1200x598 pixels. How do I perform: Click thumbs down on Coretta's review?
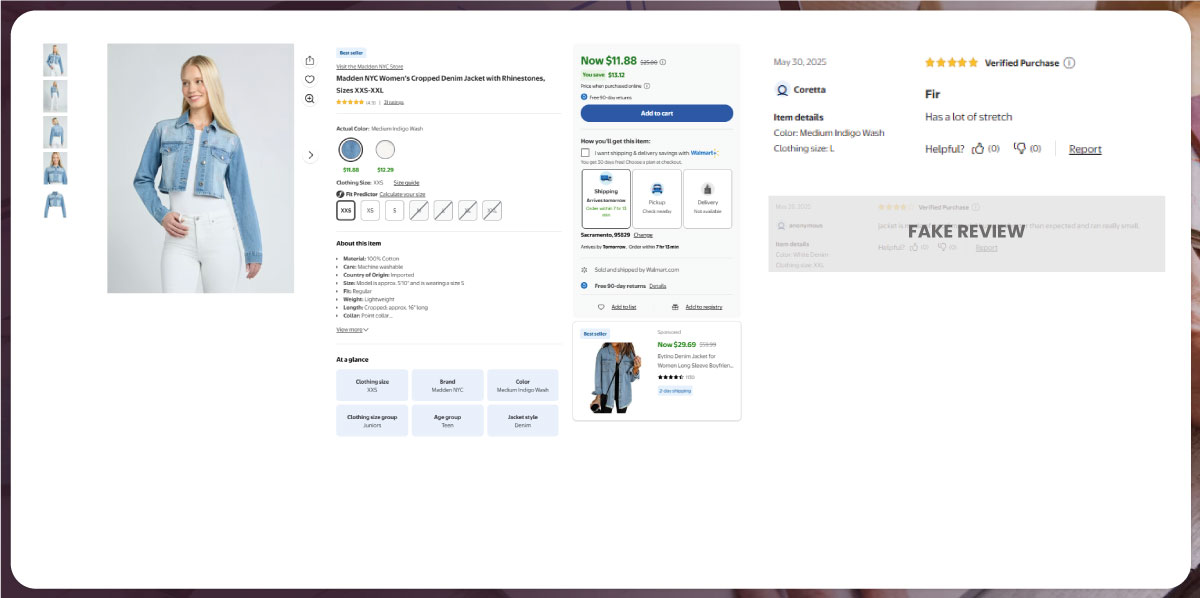point(1020,148)
